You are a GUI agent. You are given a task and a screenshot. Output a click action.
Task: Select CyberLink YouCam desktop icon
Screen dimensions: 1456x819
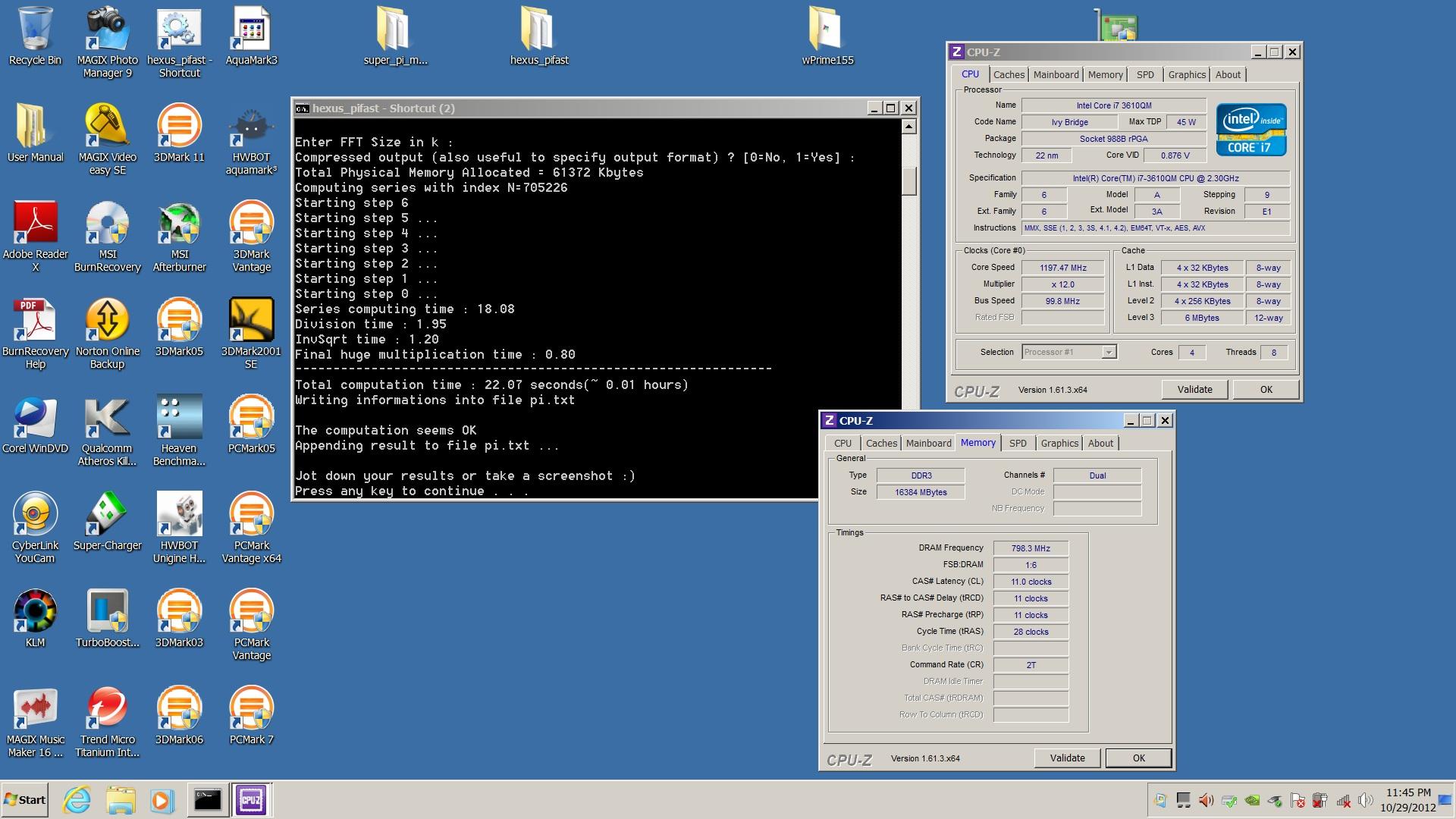tap(35, 529)
